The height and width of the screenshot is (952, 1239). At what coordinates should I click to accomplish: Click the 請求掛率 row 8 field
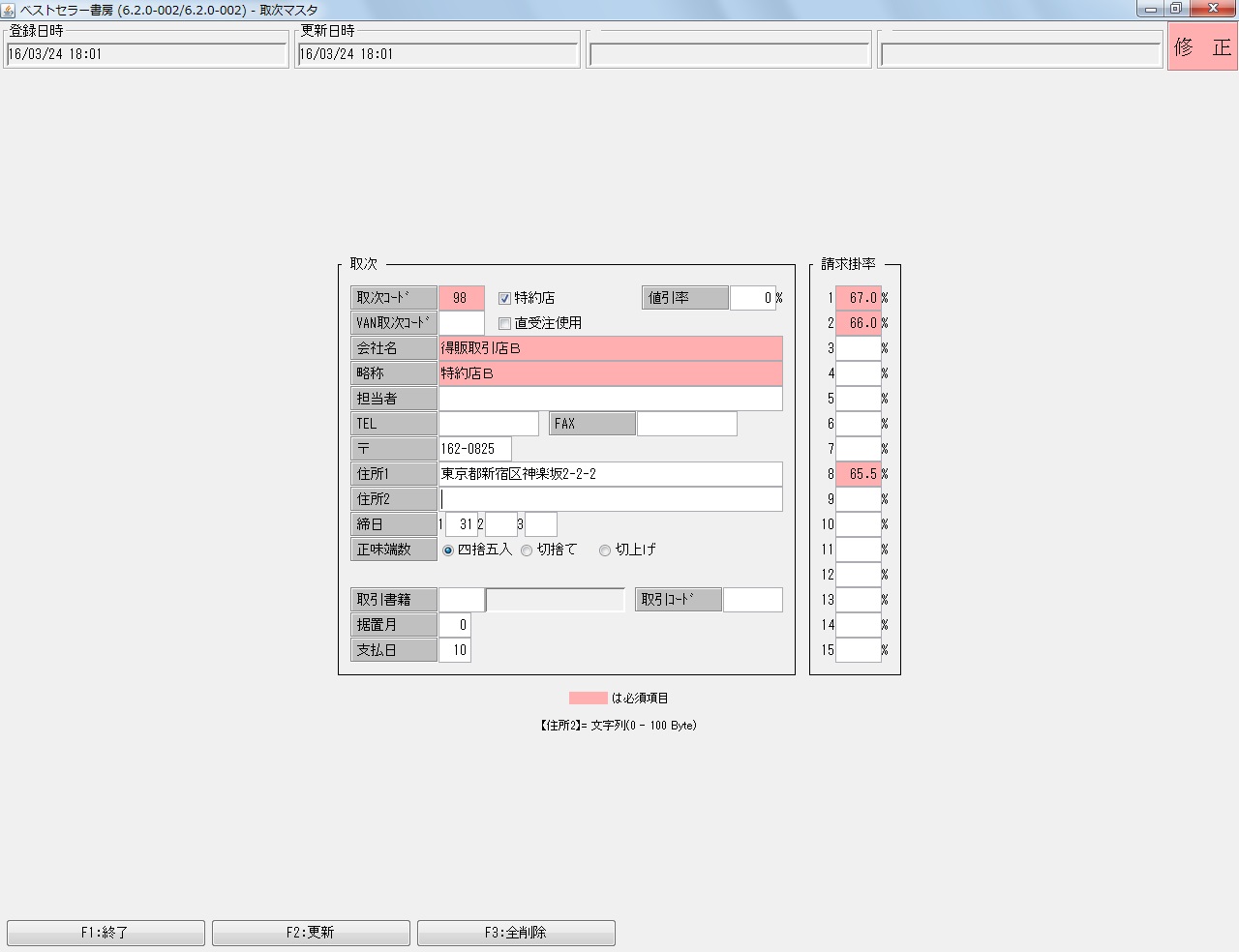(859, 474)
